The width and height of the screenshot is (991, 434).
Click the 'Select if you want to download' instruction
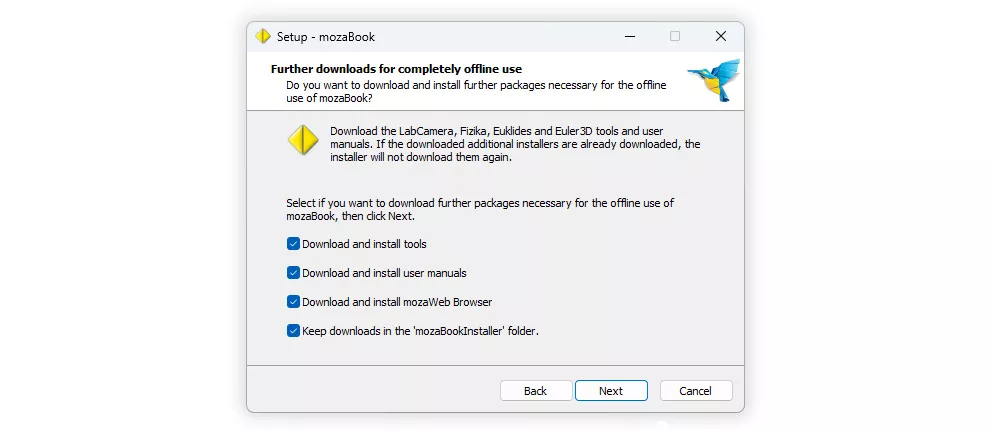(x=480, y=209)
